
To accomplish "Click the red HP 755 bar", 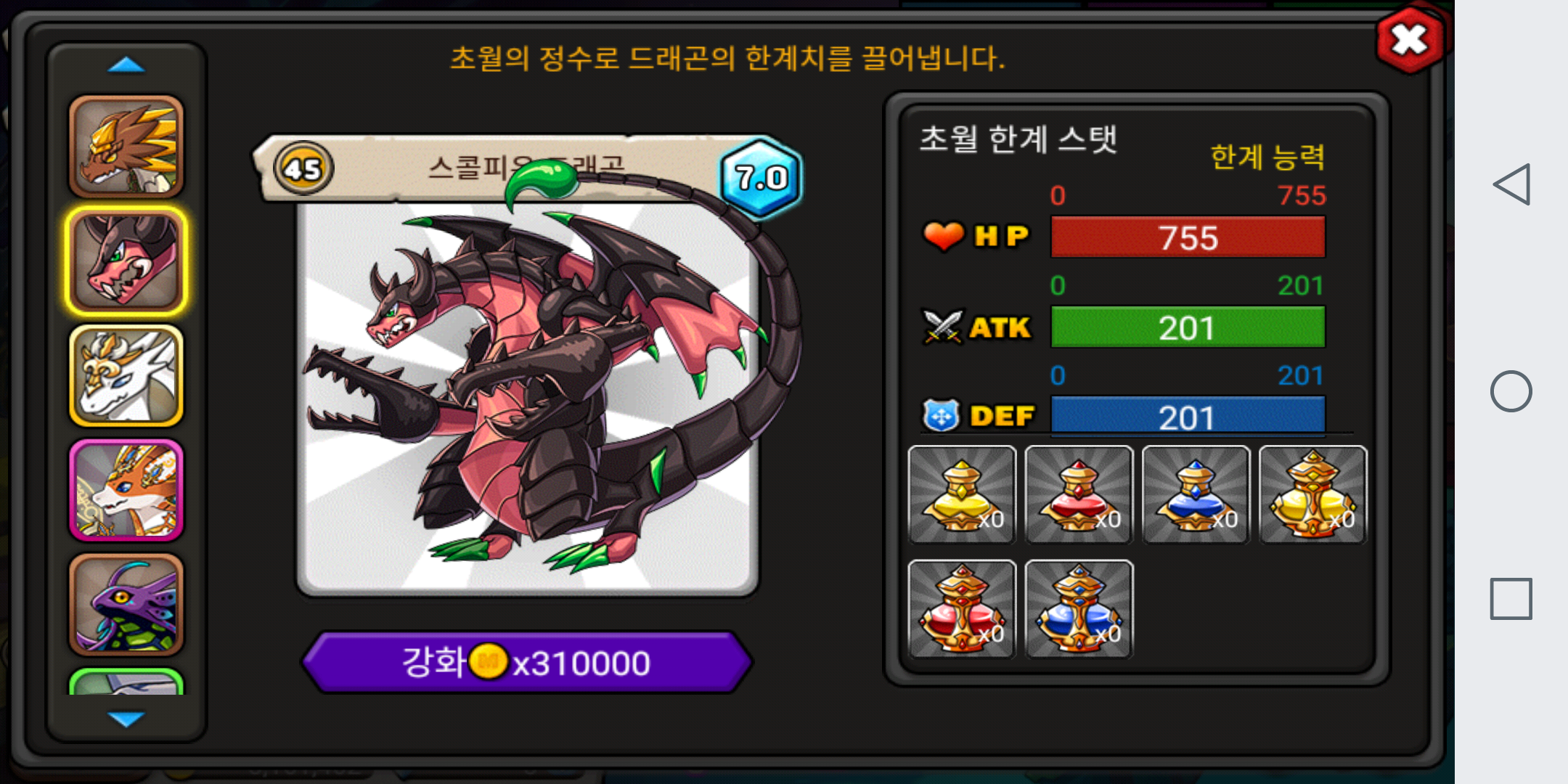I will 1188,237.
